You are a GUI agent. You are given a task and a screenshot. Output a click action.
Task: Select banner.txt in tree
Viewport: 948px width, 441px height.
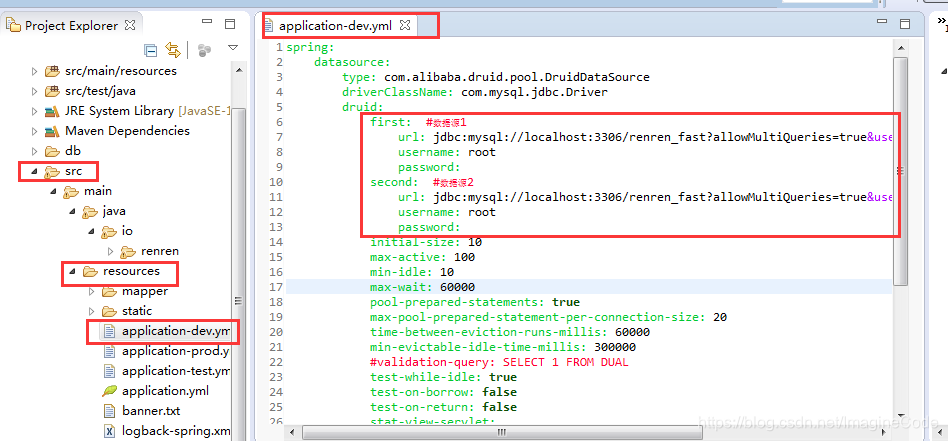pos(151,411)
